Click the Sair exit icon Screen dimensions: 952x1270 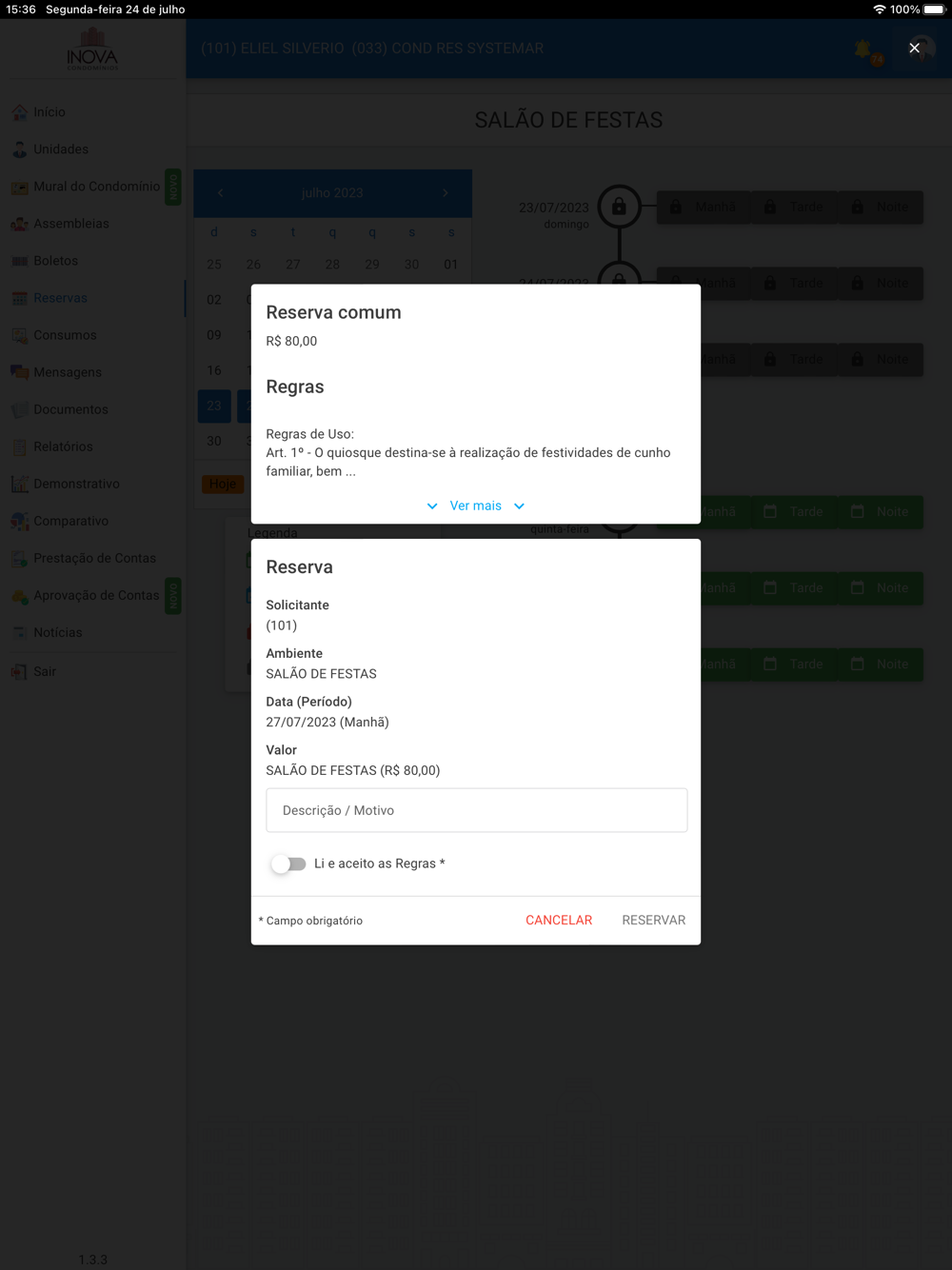click(19, 671)
